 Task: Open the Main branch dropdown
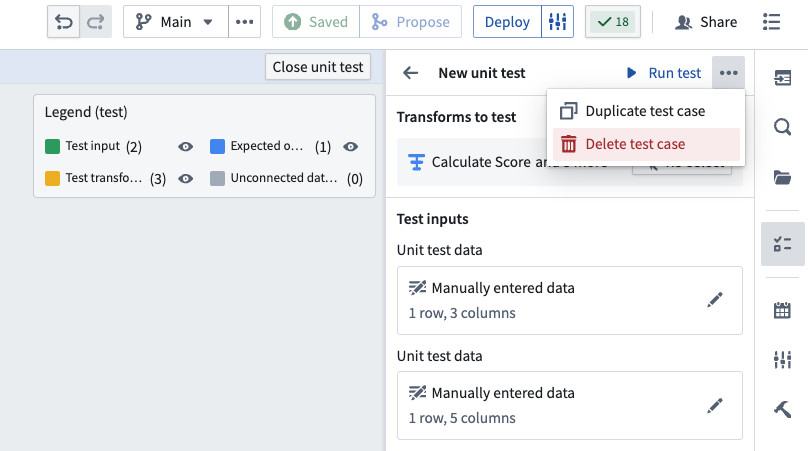(176, 22)
